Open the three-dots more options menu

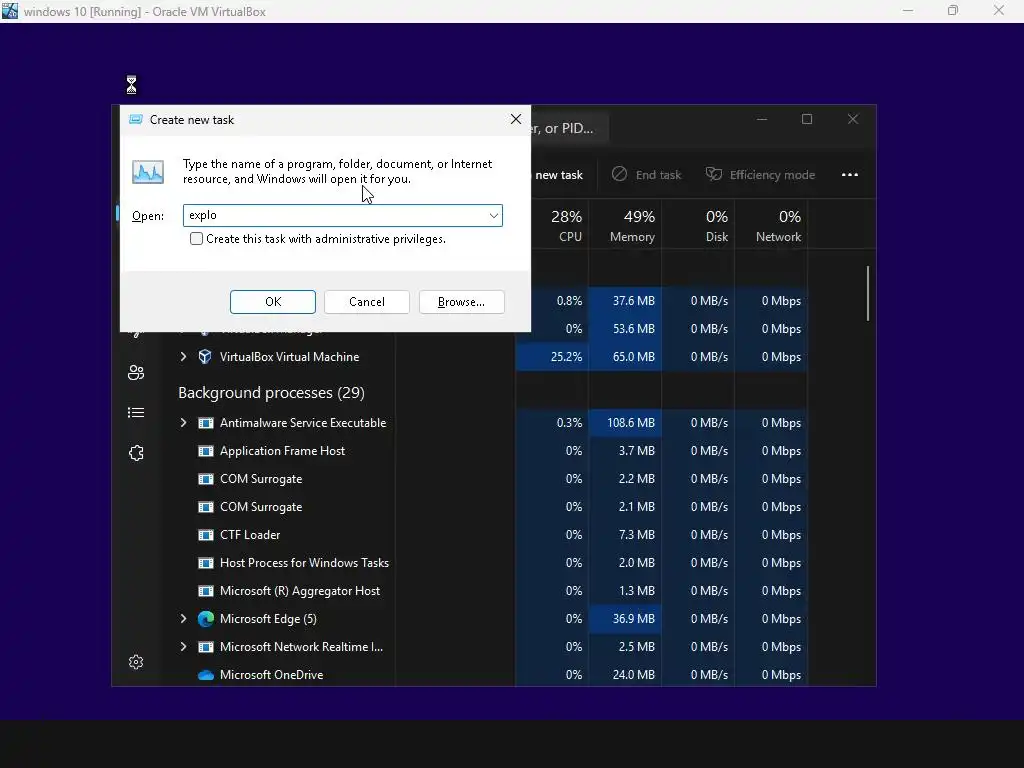(850, 175)
